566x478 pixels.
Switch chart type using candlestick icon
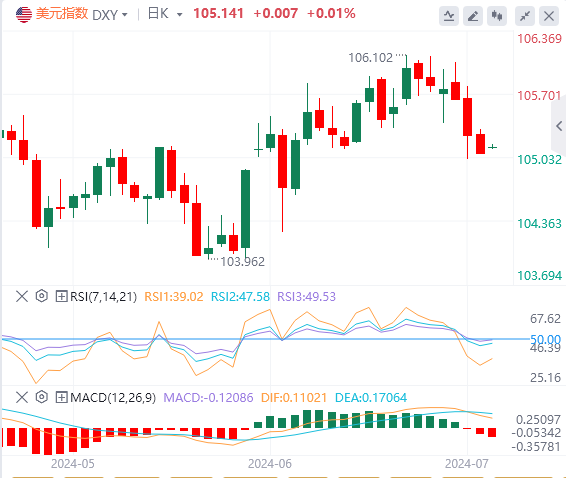pos(497,16)
